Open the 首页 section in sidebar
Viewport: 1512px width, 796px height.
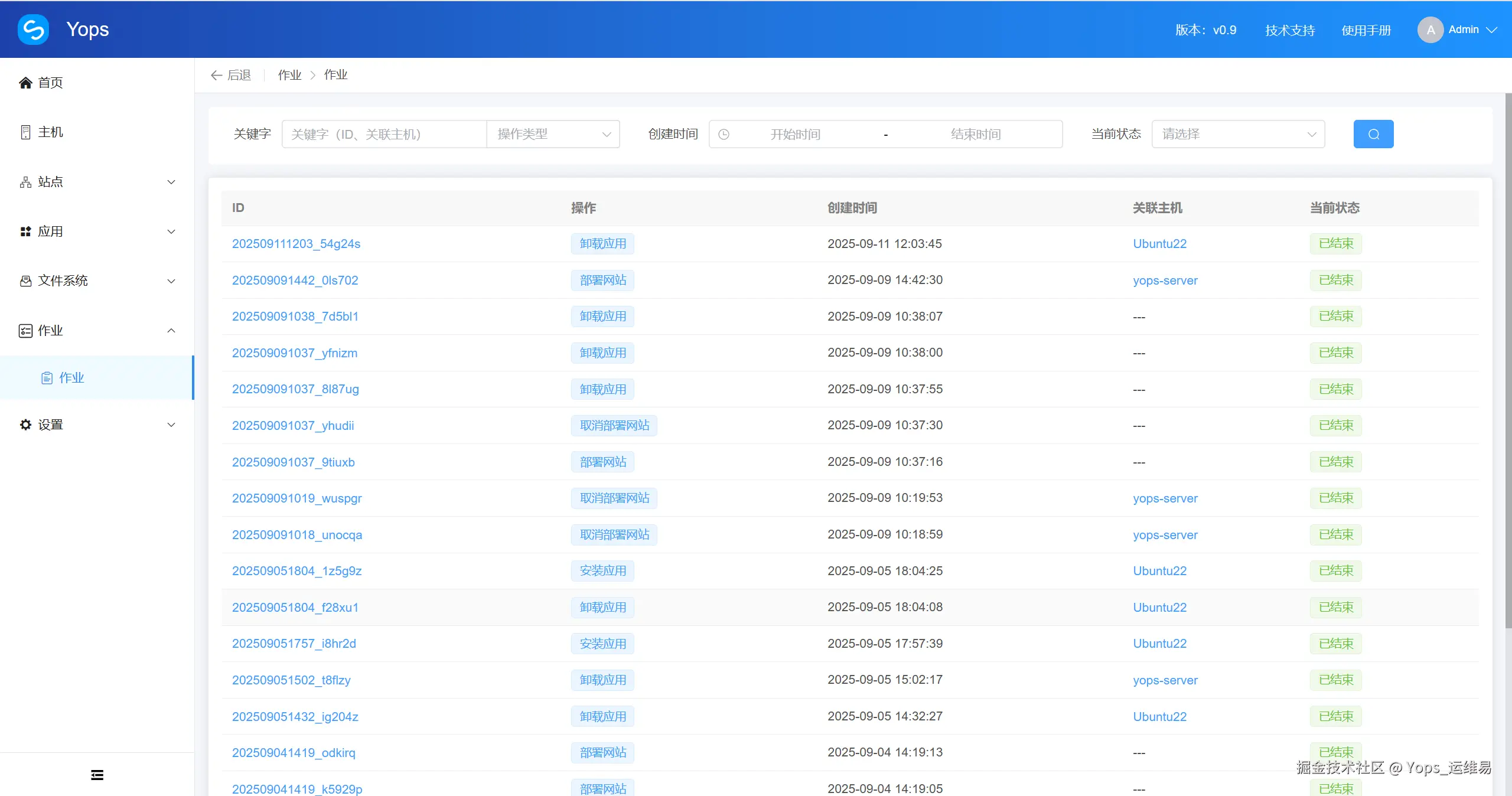(x=51, y=83)
